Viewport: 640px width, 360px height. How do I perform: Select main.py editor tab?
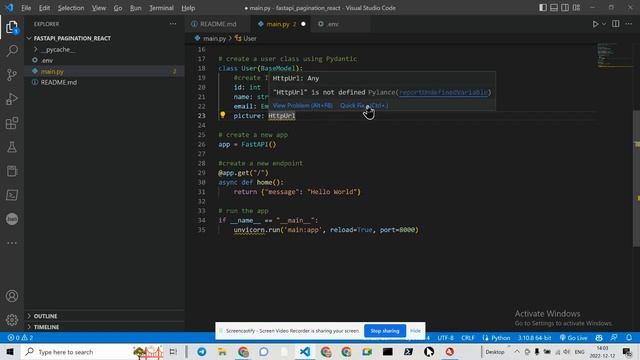click(281, 24)
